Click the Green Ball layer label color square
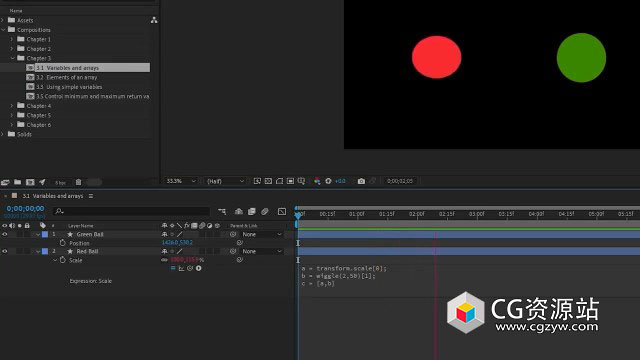 click(45, 234)
